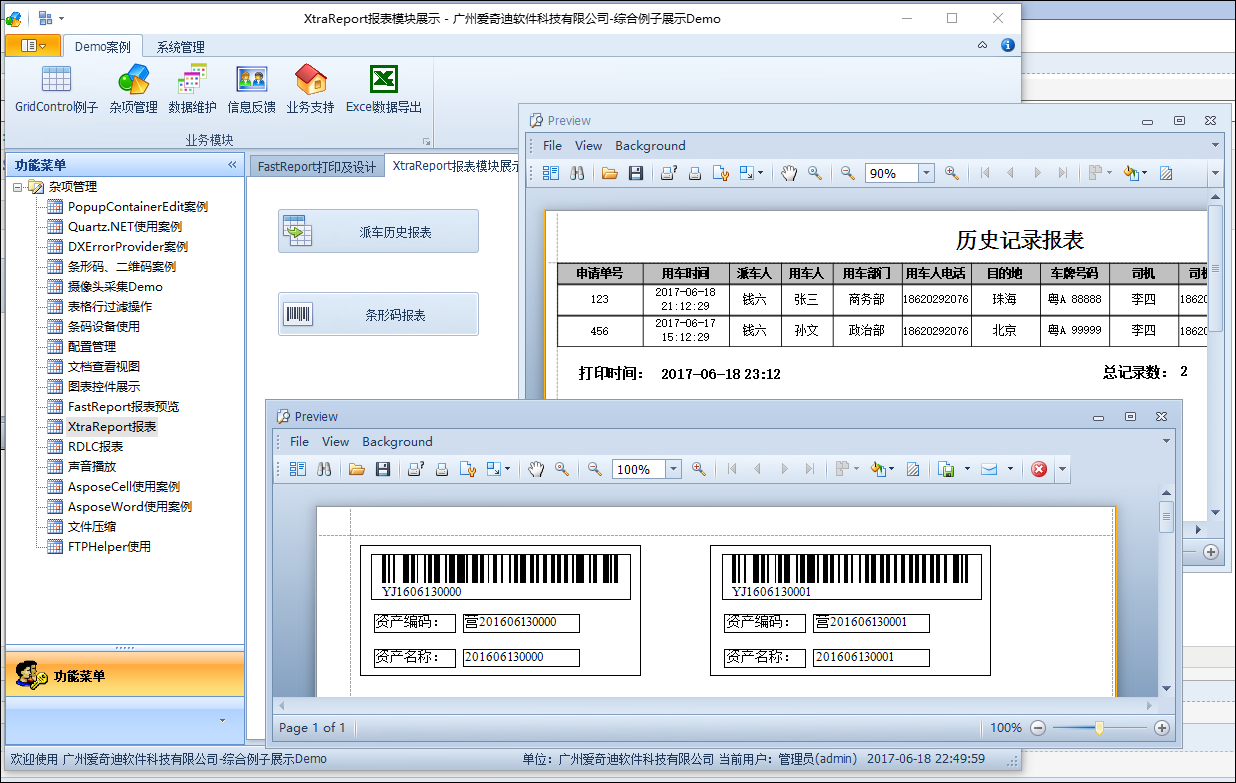Click Export document icon in barcode Preview
The image size is (1236, 783).
click(946, 469)
